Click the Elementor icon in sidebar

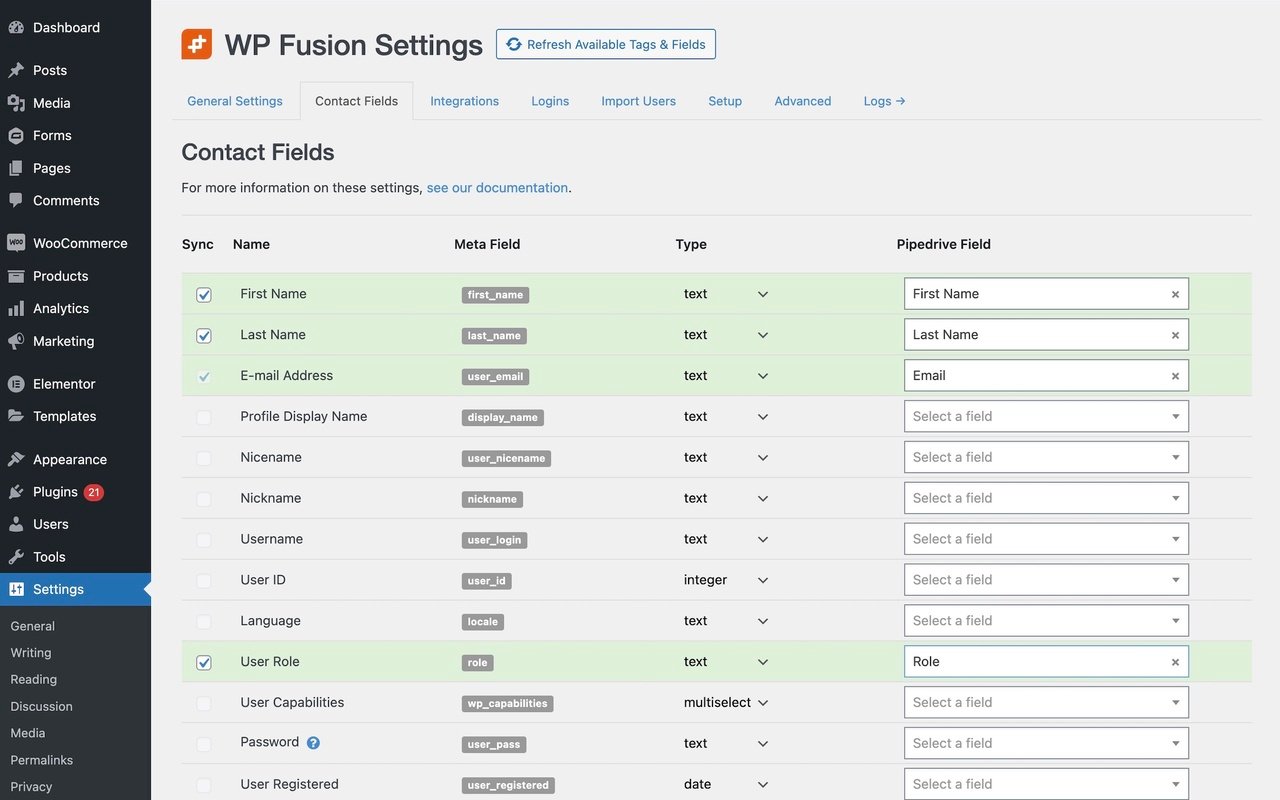tap(16, 384)
